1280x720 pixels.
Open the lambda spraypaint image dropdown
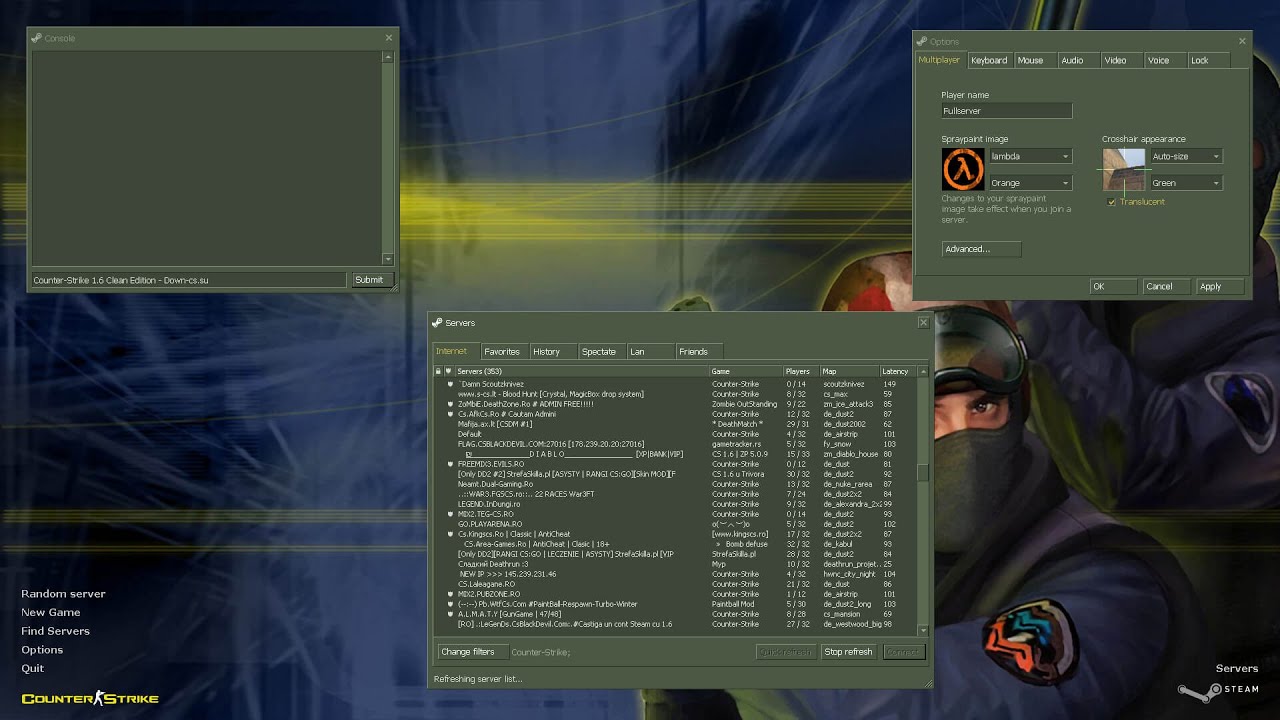pos(1030,156)
